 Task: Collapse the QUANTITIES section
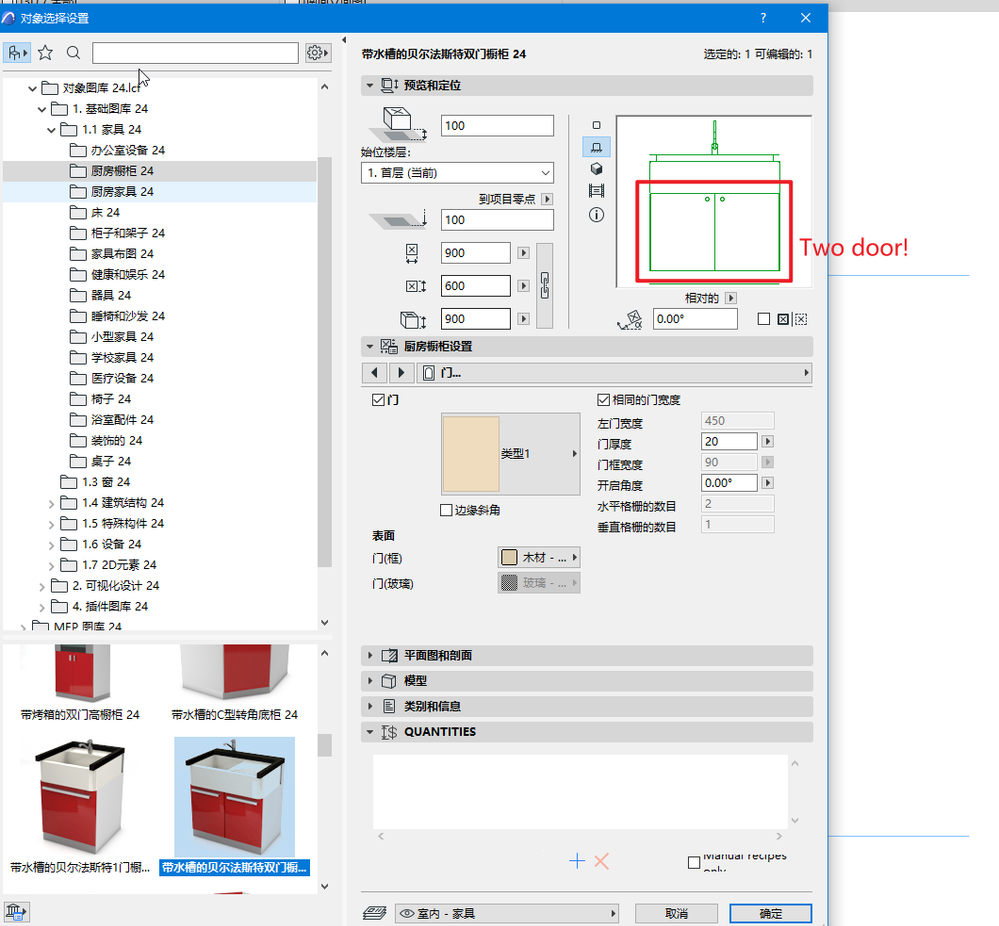[371, 731]
